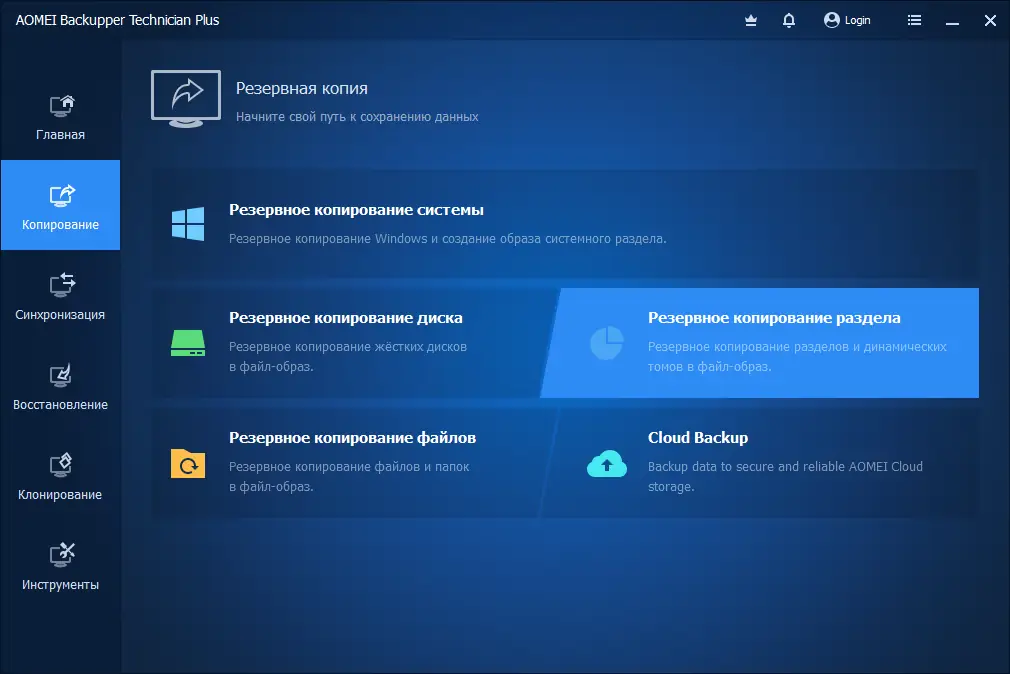The width and height of the screenshot is (1010, 674).
Task: Click the Windows logo system backup icon
Action: point(188,224)
